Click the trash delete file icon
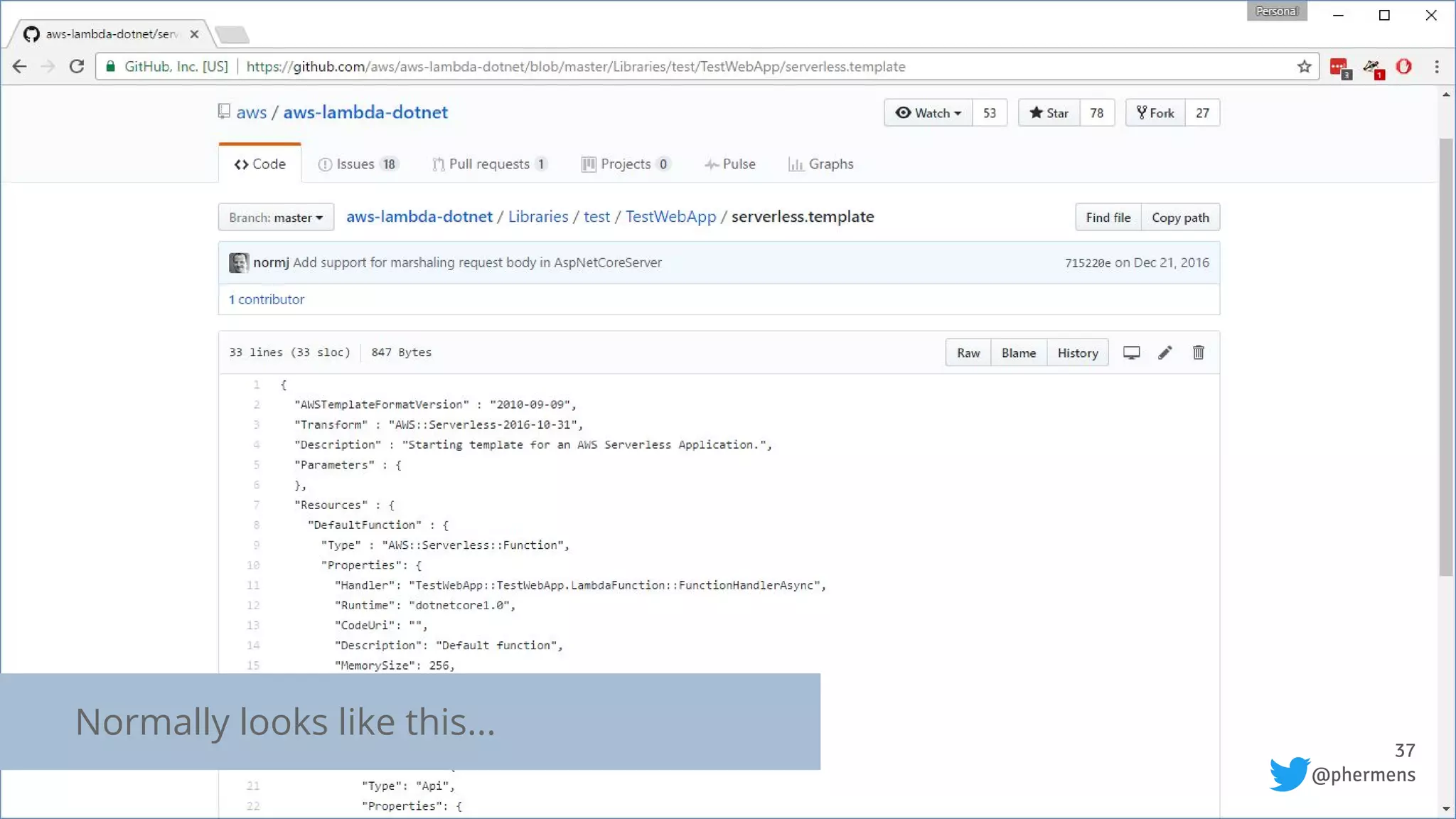 point(1198,353)
